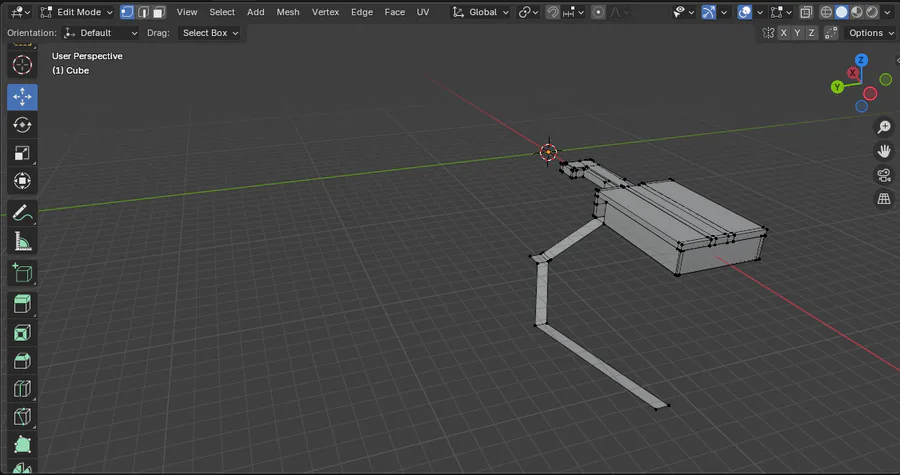
Task: Open the Face menu
Action: 394,12
